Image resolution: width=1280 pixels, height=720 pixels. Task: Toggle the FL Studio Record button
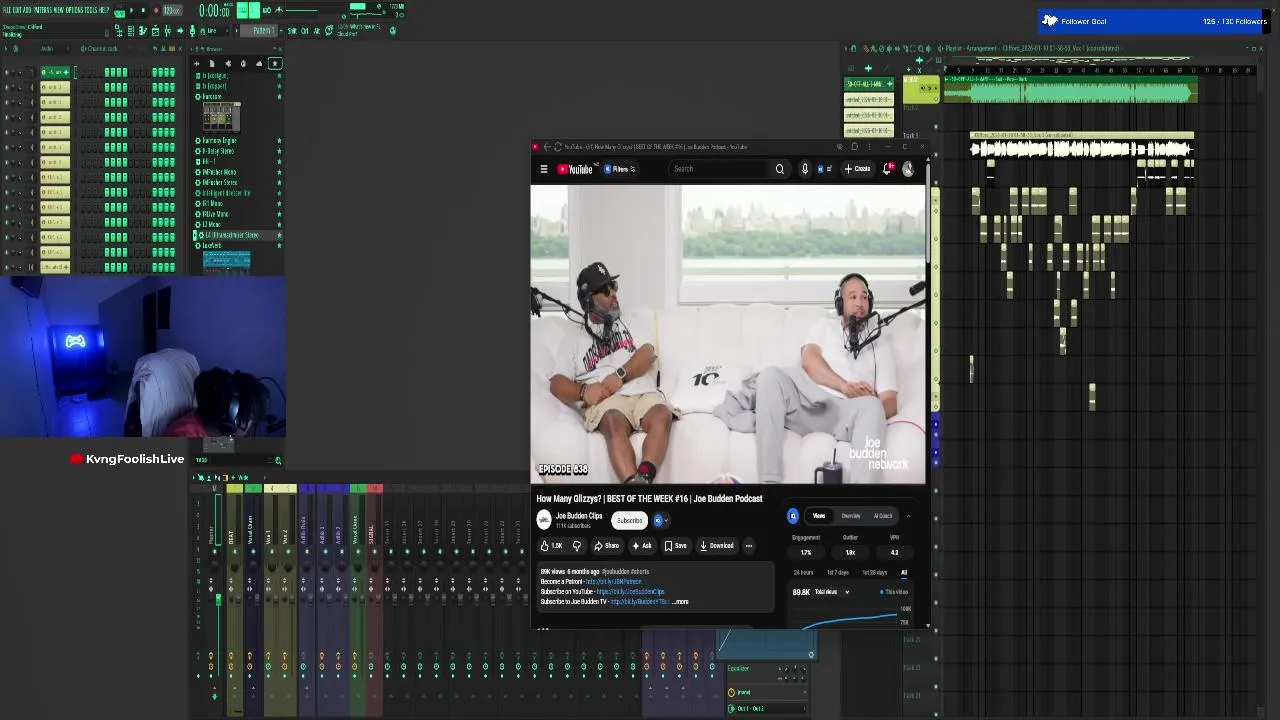click(156, 10)
